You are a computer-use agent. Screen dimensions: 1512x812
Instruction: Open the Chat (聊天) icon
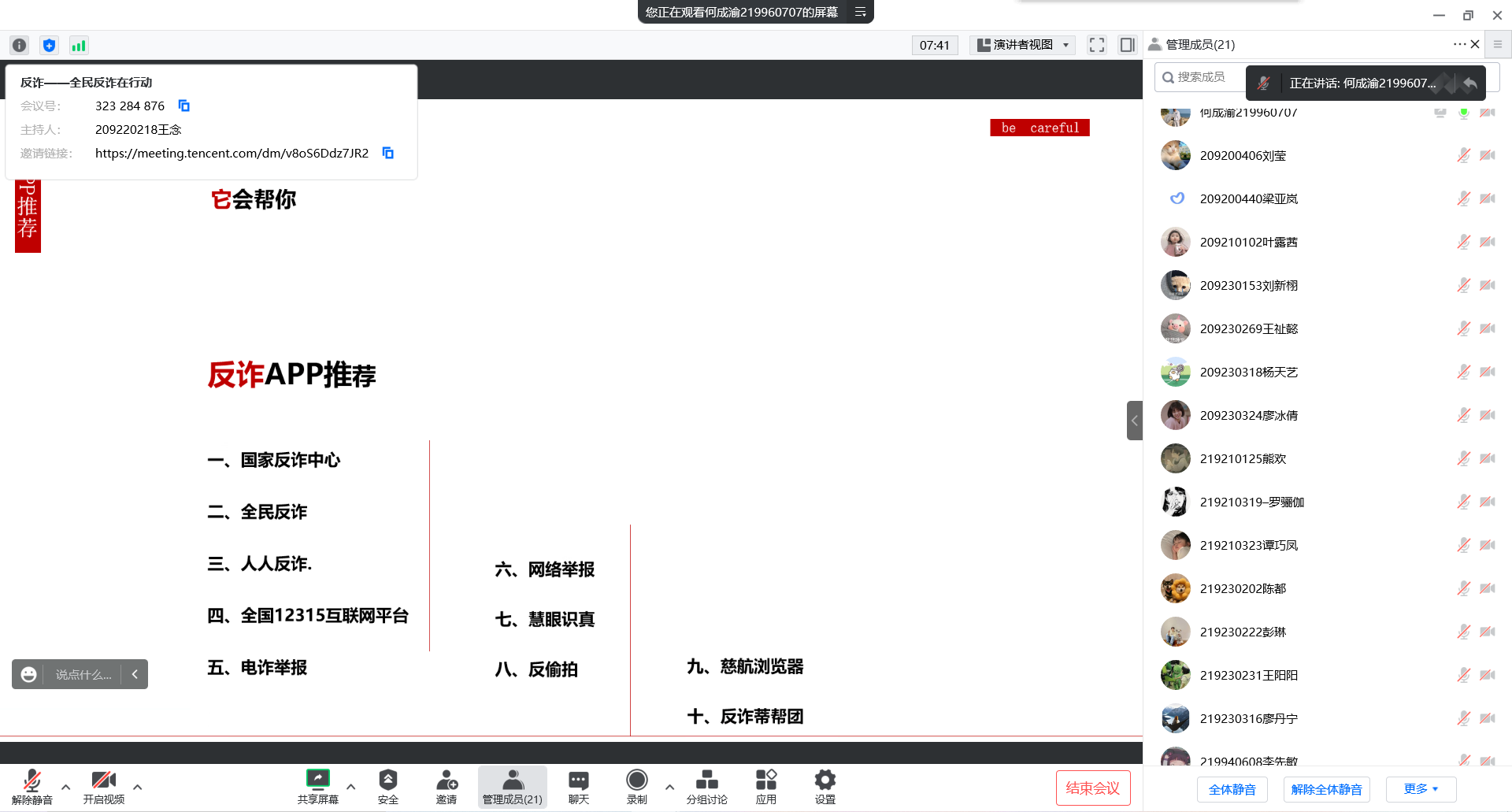[x=578, y=780]
